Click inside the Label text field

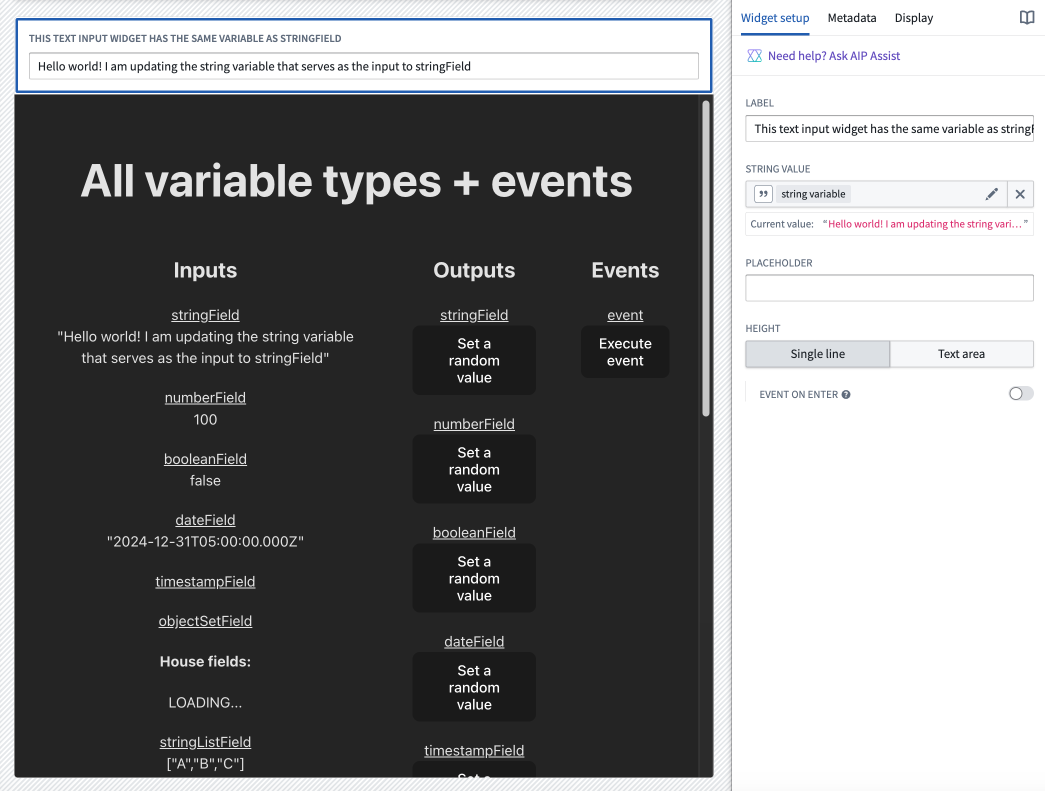click(889, 128)
